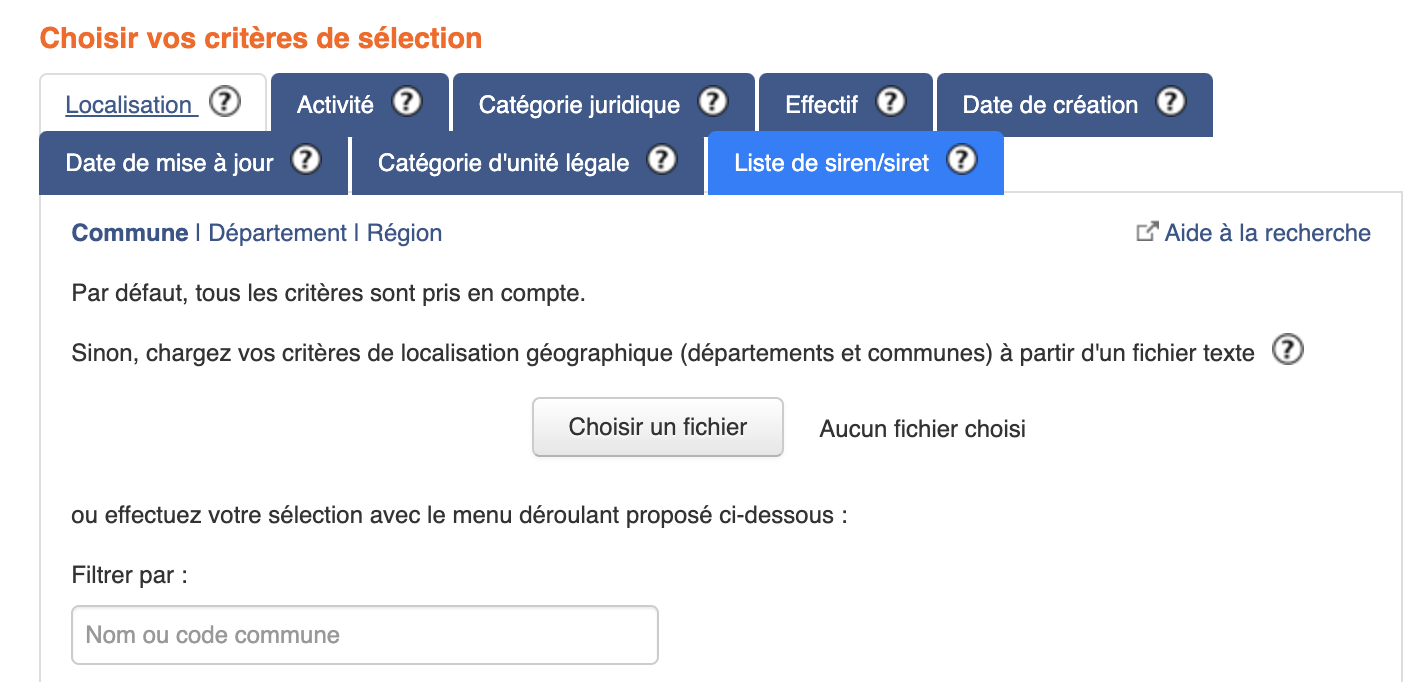This screenshot has width=1406, height=682.
Task: Open help for Catégorie d'unité légale
Action: [x=662, y=161]
